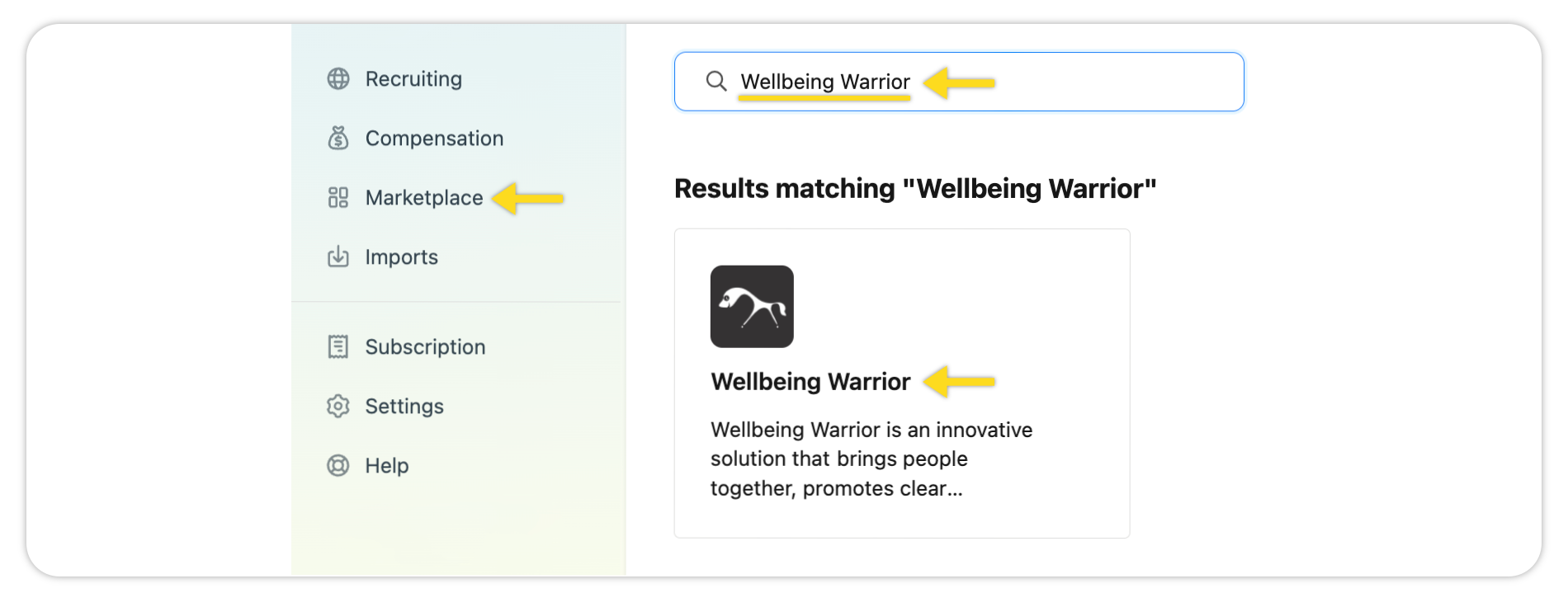Image resolution: width=1568 pixels, height=607 pixels.
Task: Open the Help page
Action: pos(386,466)
